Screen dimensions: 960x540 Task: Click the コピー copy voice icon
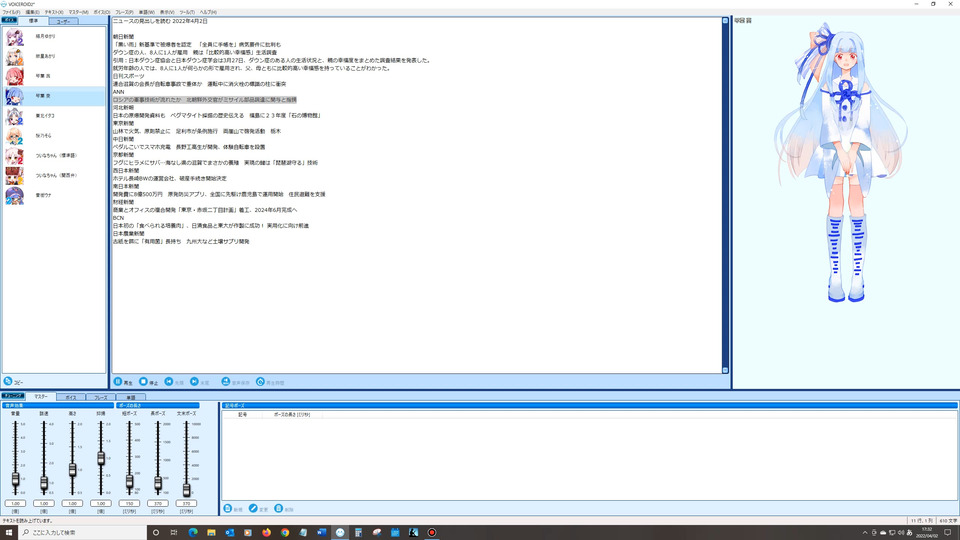click(8, 381)
